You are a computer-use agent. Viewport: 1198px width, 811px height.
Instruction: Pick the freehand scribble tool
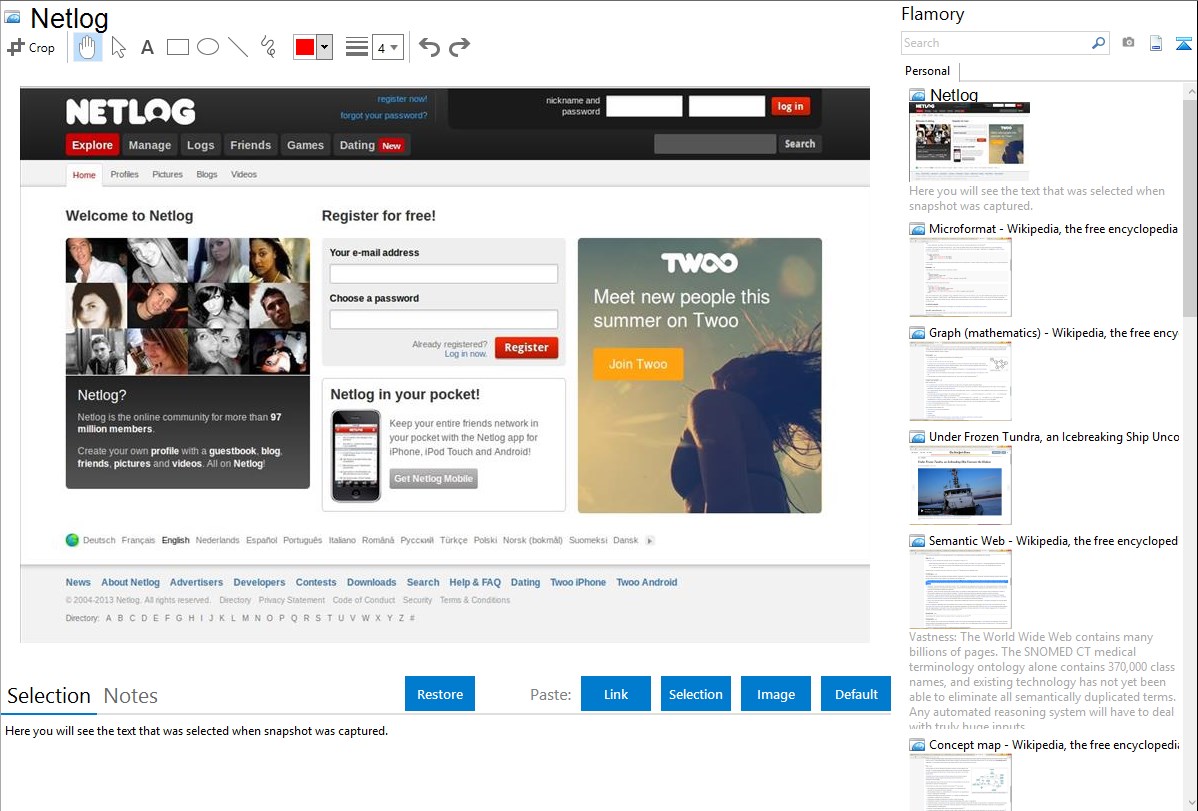click(x=268, y=47)
